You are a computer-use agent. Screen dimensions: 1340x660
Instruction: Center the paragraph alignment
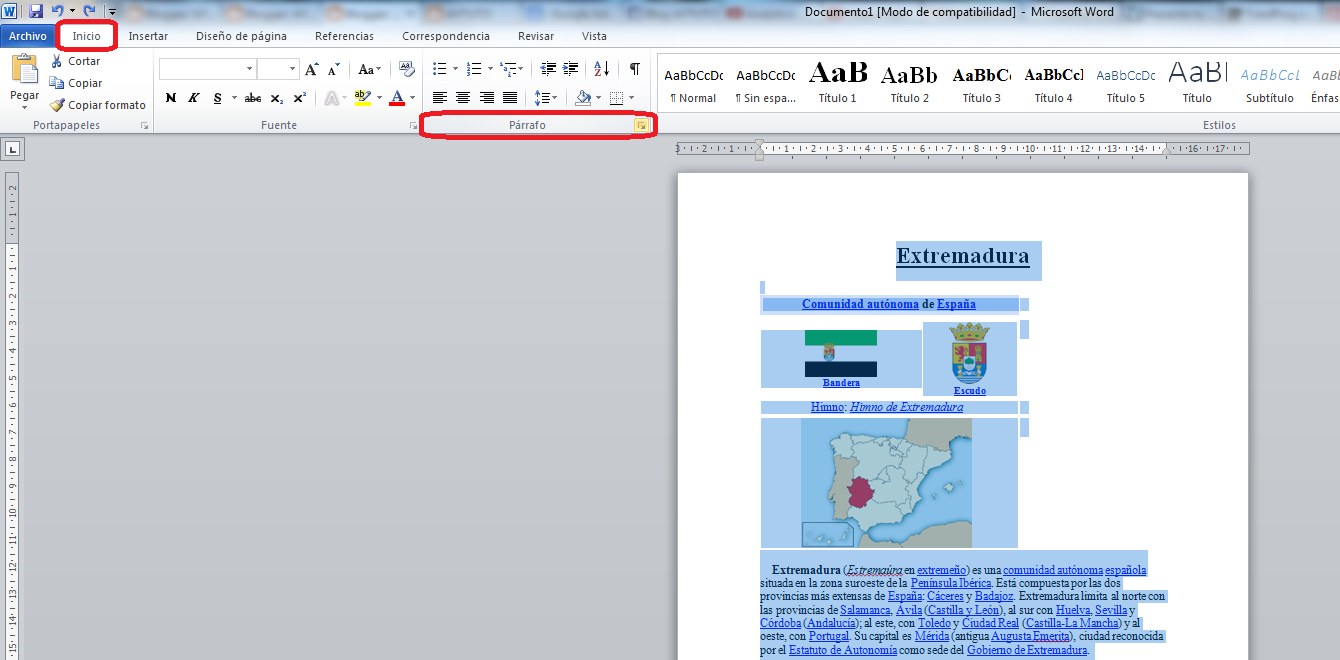462,97
